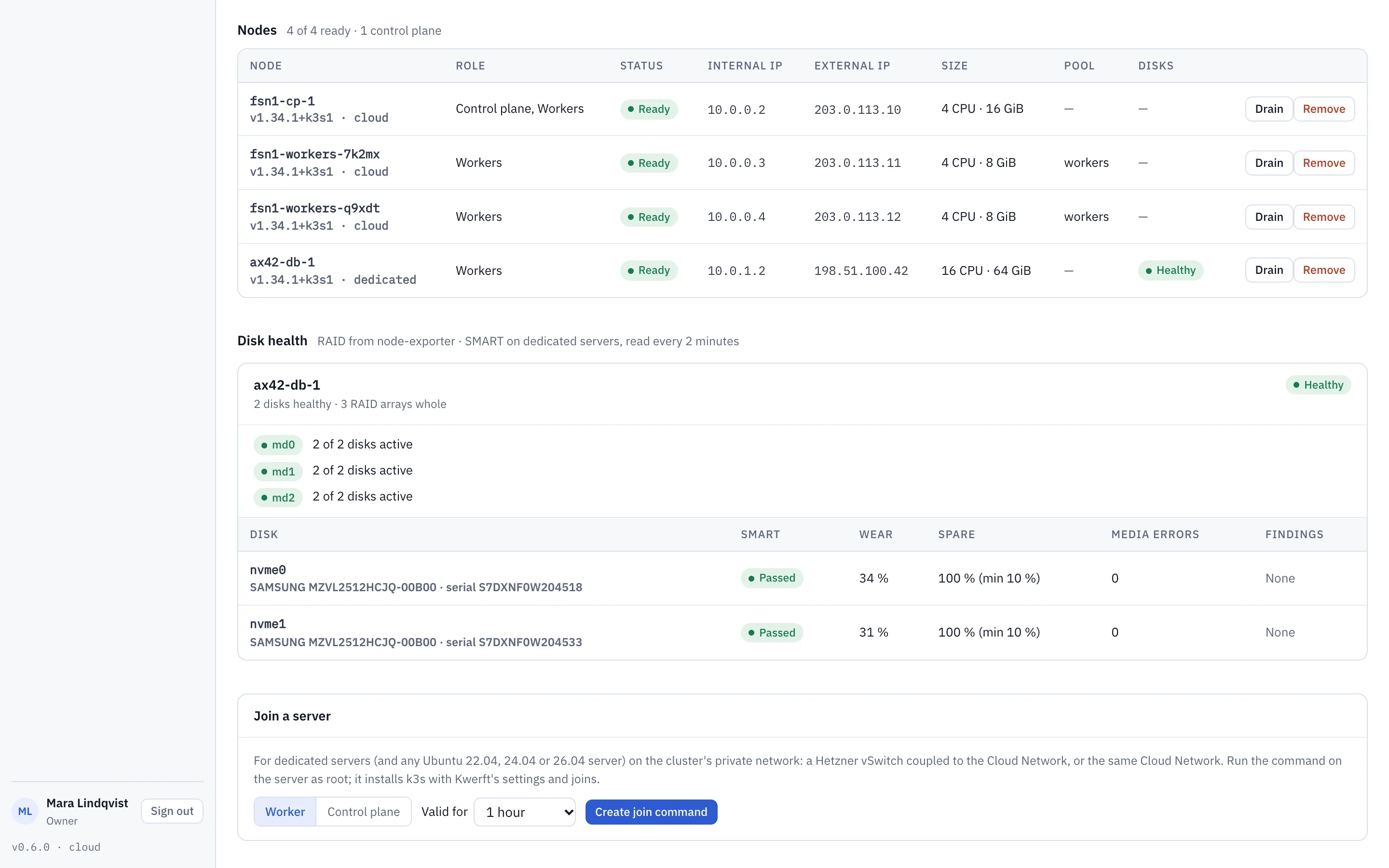Remove node fsn1-workers-q9xdt

(1323, 217)
